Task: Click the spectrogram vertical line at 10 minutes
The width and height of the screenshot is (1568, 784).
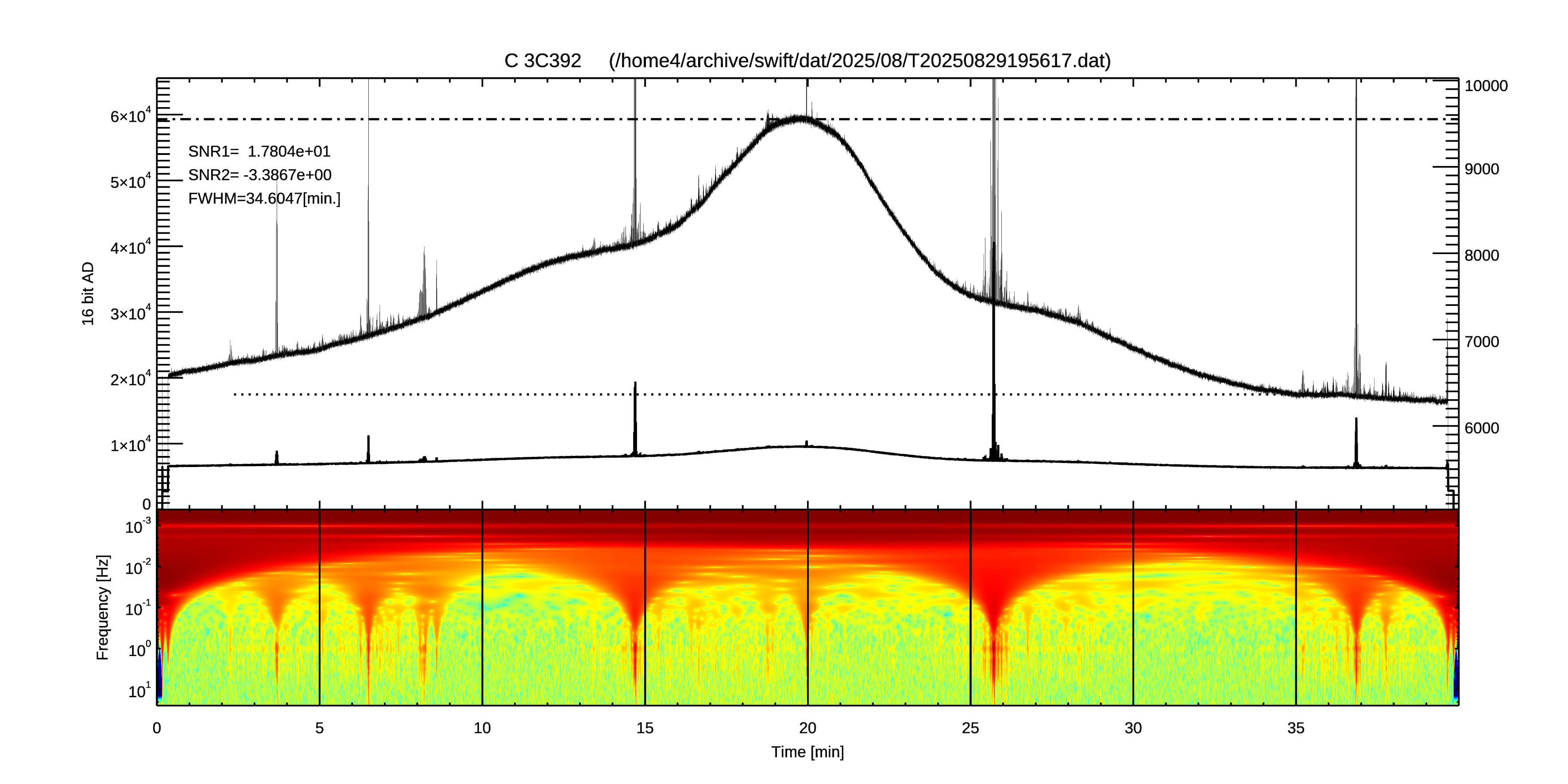Action: [482, 609]
